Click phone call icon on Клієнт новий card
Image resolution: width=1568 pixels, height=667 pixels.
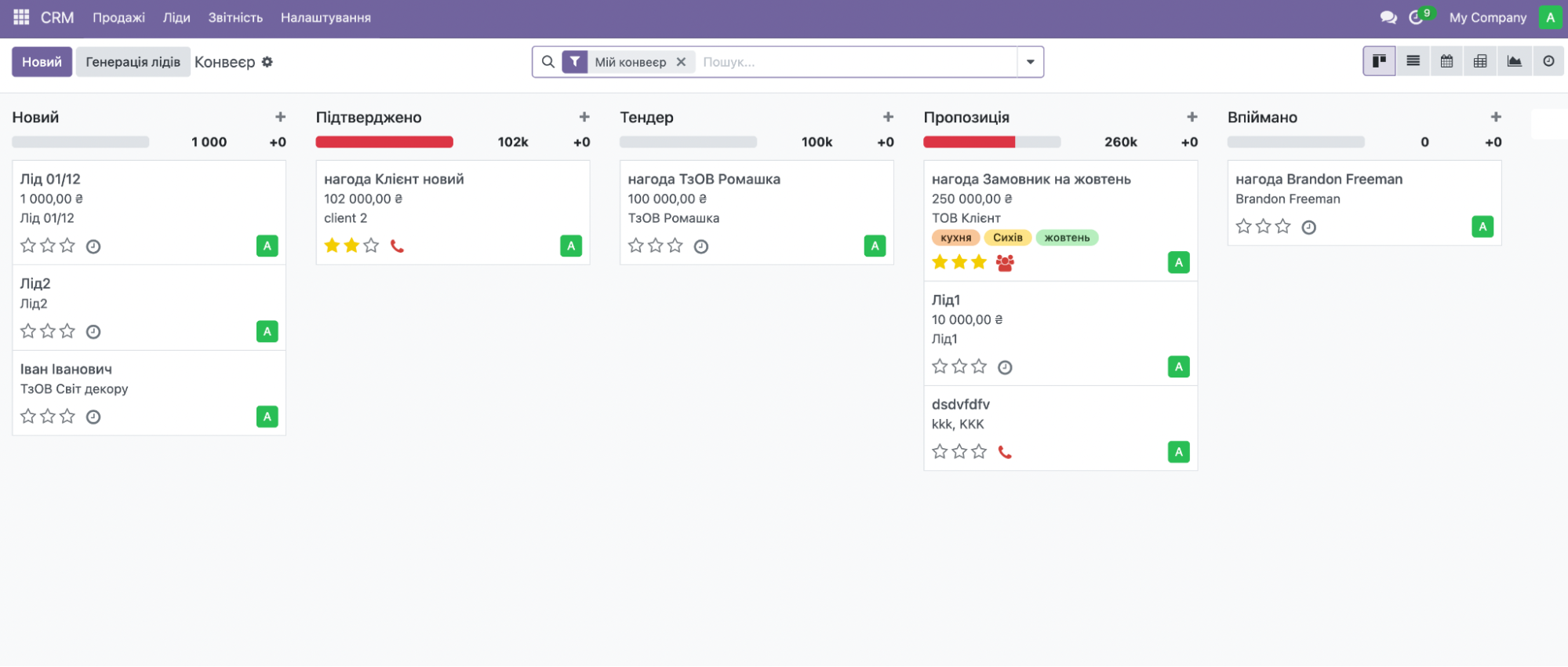[x=397, y=246]
